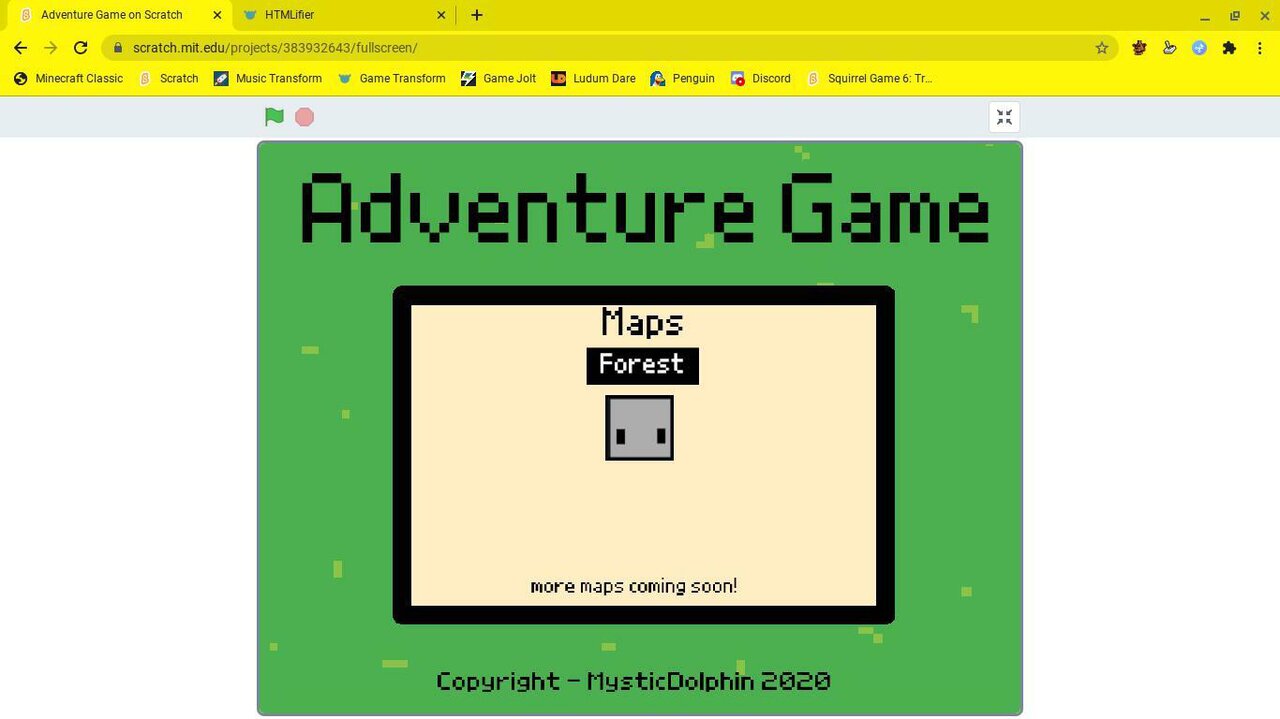Choose the gray character face thumbnail
The height and width of the screenshot is (719, 1280).
[640, 428]
